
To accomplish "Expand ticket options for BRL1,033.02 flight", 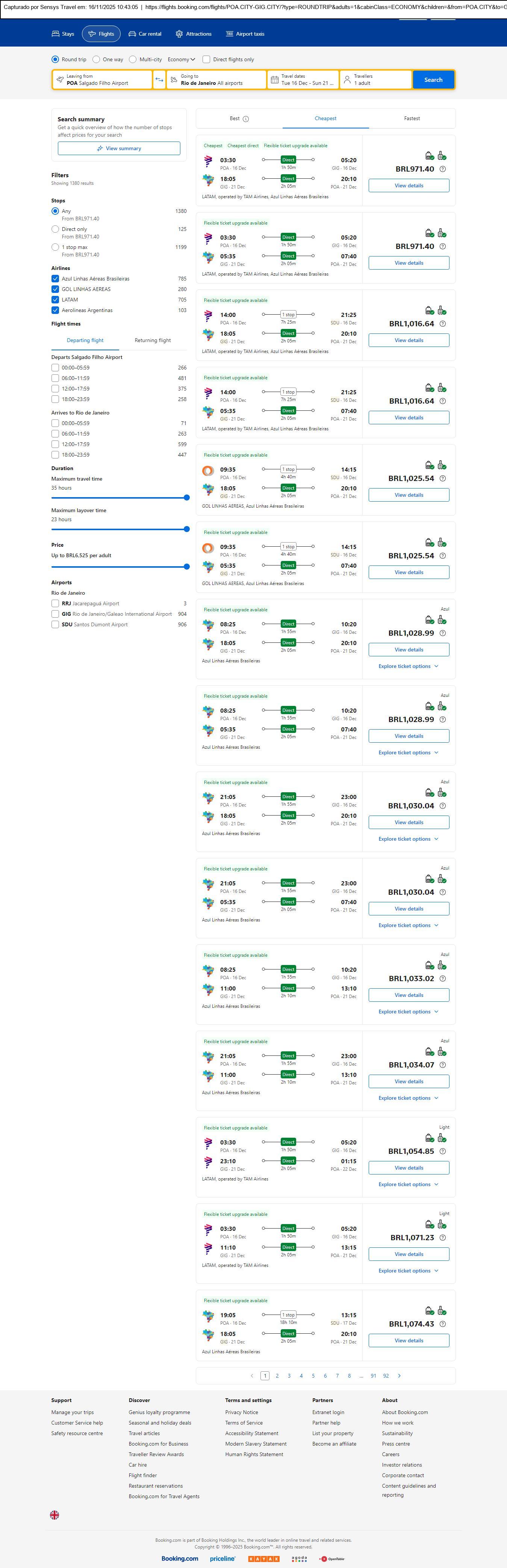I will (408, 1011).
